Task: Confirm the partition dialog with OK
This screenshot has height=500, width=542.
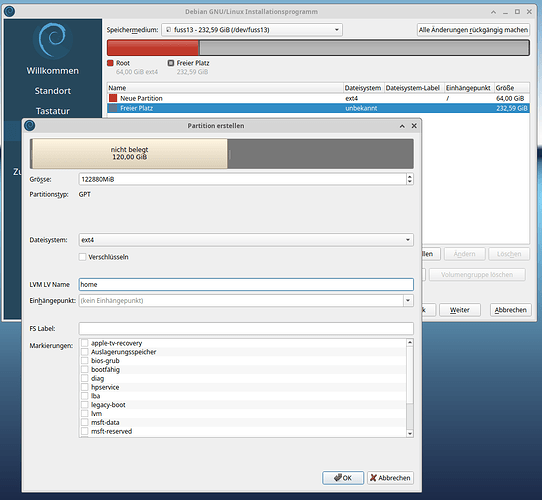Action: tap(343, 478)
